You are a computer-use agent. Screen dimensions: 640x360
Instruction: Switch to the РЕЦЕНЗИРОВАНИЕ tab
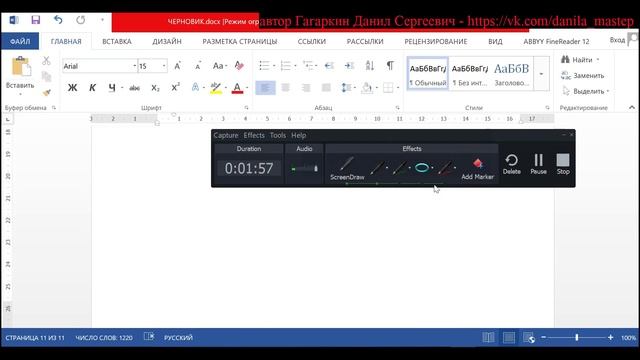(x=436, y=42)
